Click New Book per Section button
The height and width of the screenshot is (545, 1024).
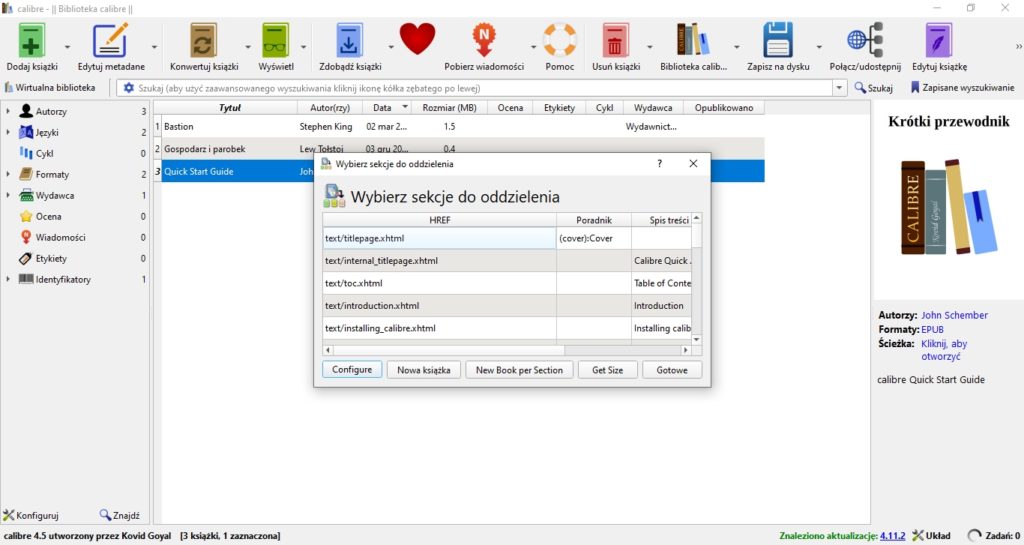[x=519, y=369]
